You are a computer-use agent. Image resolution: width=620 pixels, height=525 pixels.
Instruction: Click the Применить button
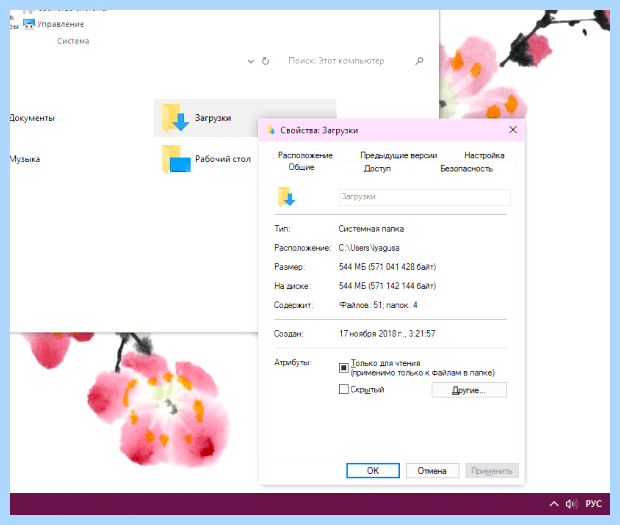491,471
